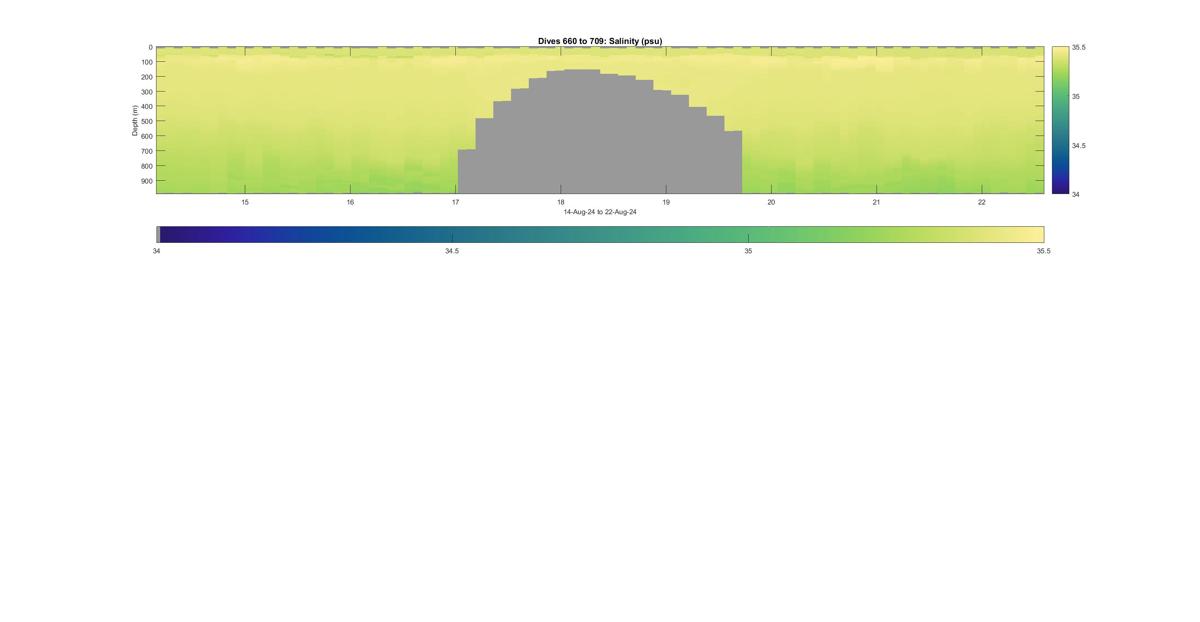This screenshot has width=1200, height=622.
Task: Click the depth tick label "100"
Action: 147,62
